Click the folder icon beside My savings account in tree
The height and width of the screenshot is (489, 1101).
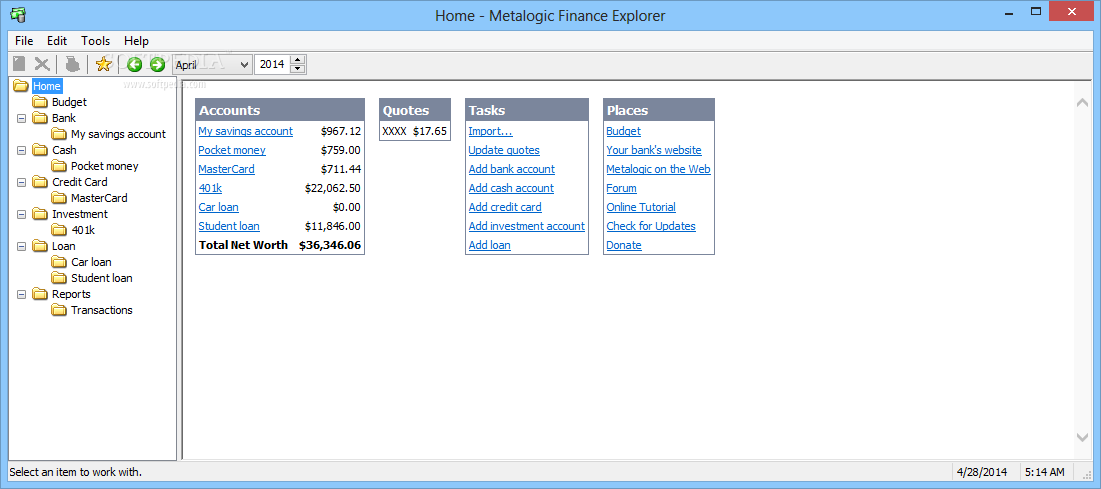pos(59,133)
